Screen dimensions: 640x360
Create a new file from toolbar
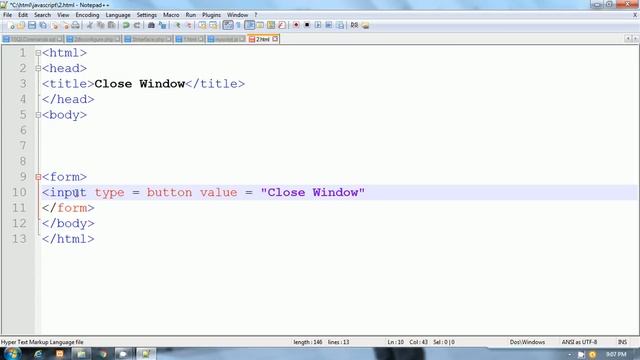point(11,25)
